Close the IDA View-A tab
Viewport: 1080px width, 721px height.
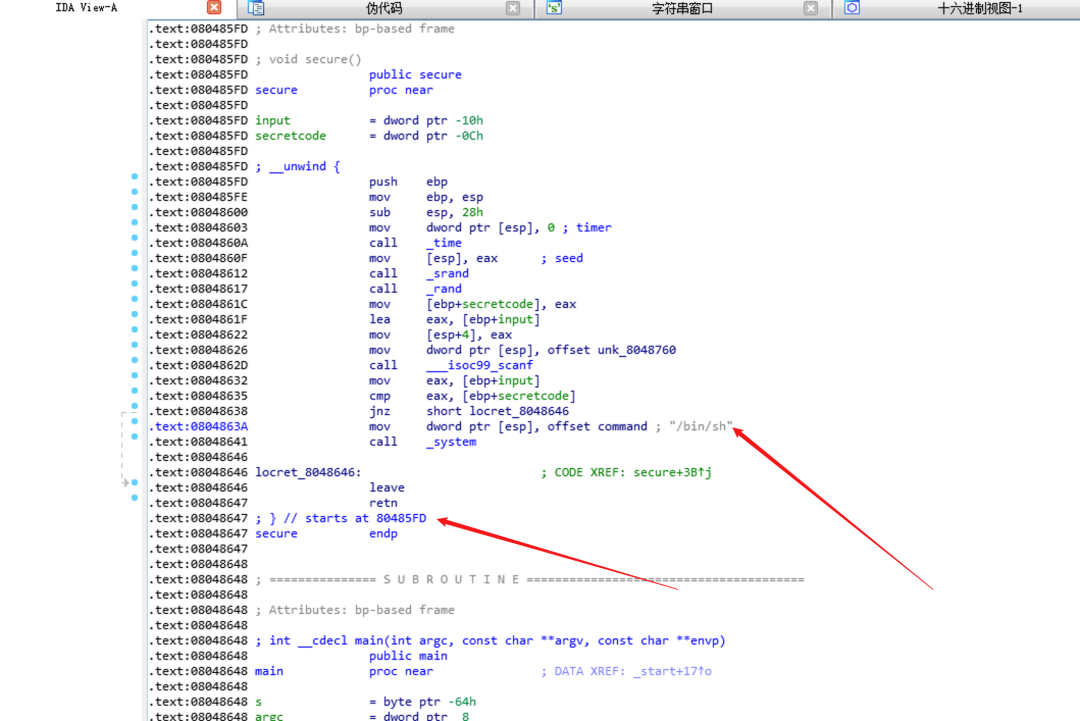[x=213, y=8]
